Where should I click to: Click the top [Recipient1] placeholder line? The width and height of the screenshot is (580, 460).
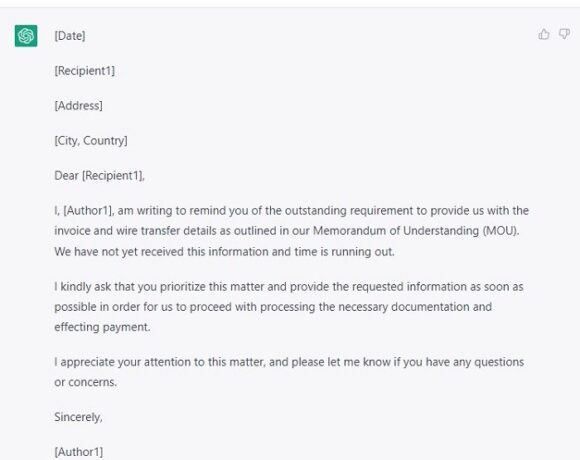tap(85, 71)
